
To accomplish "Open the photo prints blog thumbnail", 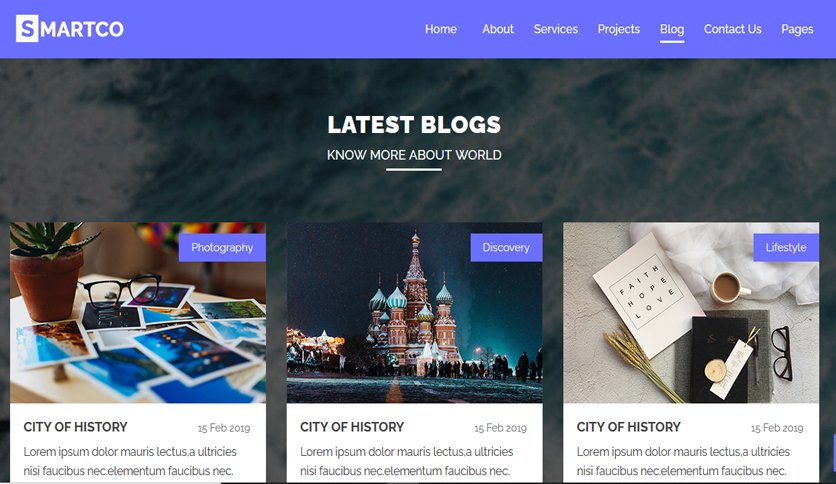I will point(138,312).
